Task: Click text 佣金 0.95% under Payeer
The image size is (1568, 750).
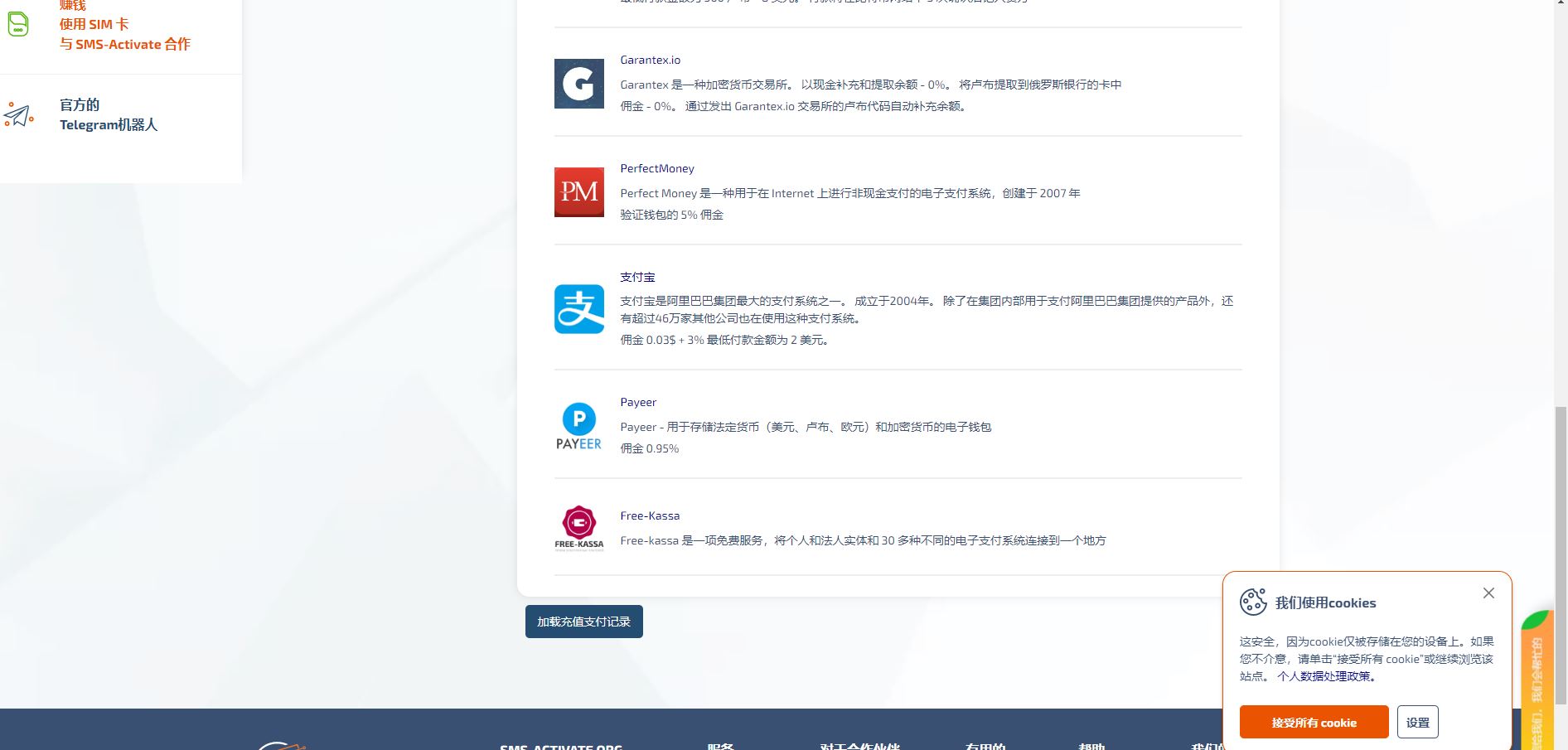Action: [649, 448]
